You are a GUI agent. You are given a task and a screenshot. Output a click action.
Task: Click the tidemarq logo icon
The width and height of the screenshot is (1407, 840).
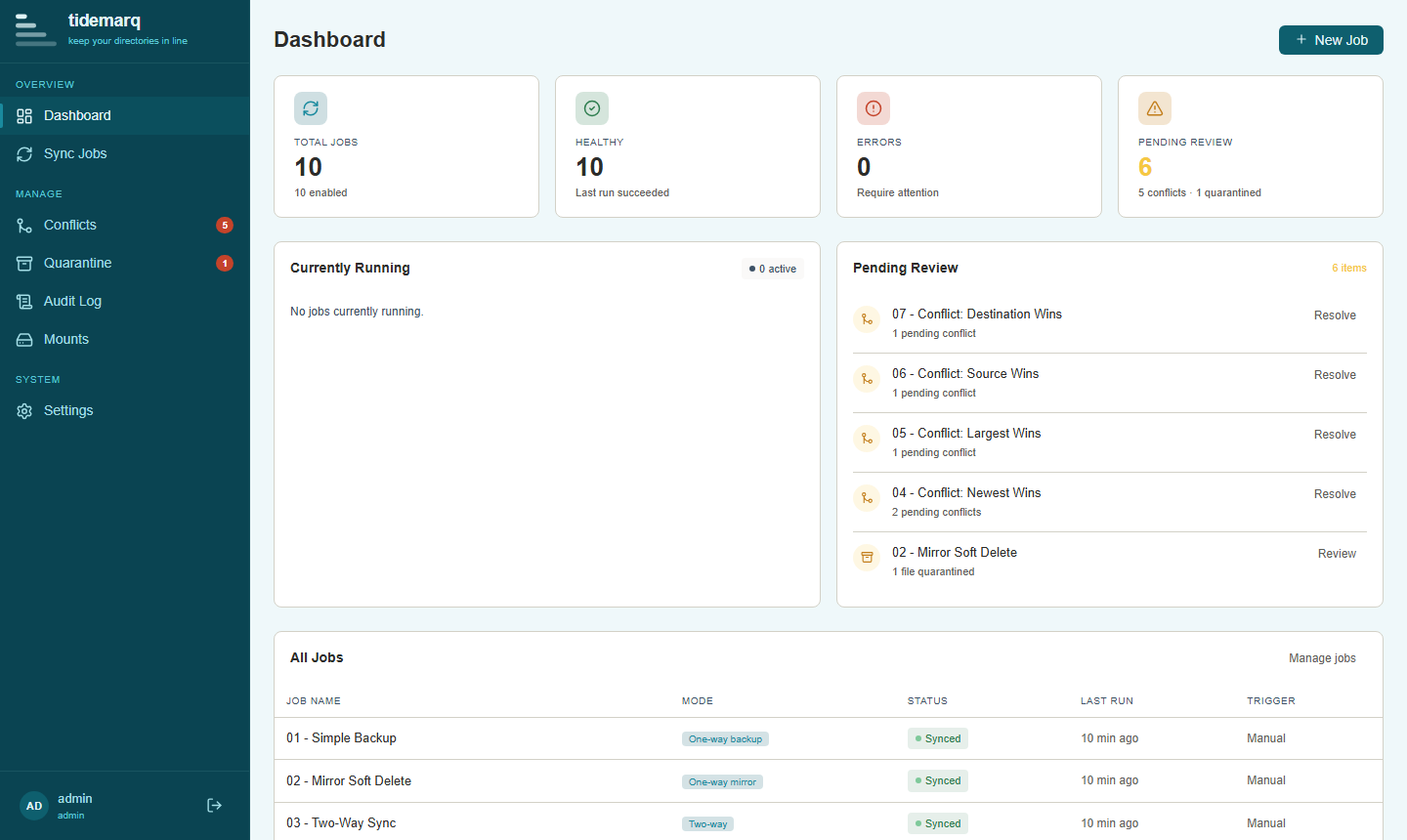(x=35, y=30)
